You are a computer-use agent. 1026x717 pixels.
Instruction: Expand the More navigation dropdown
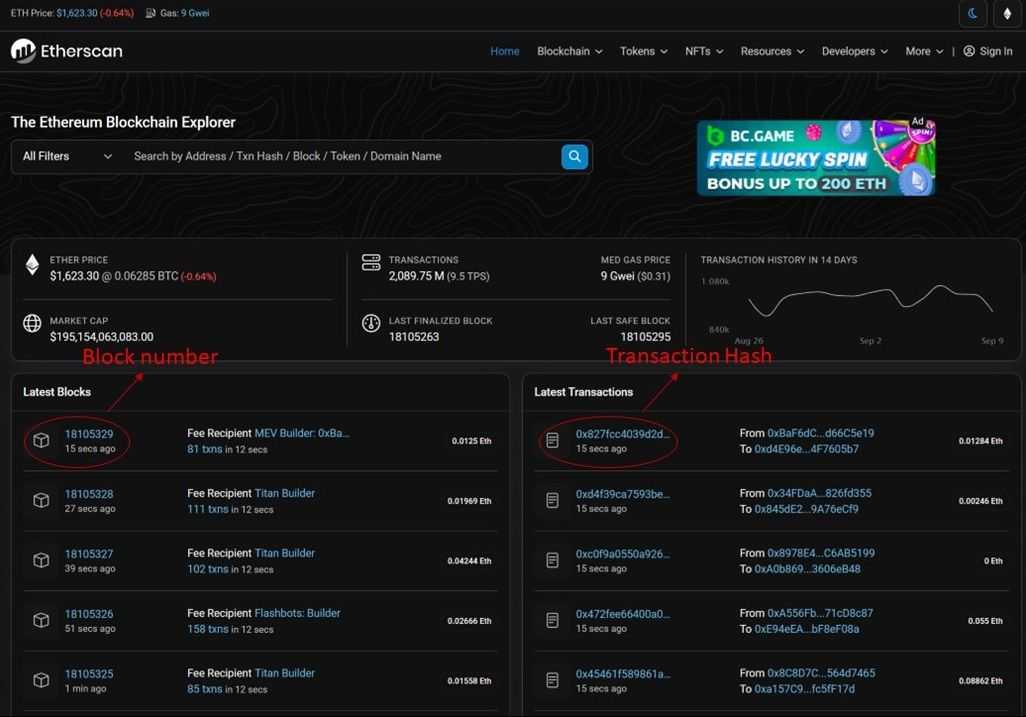point(922,51)
